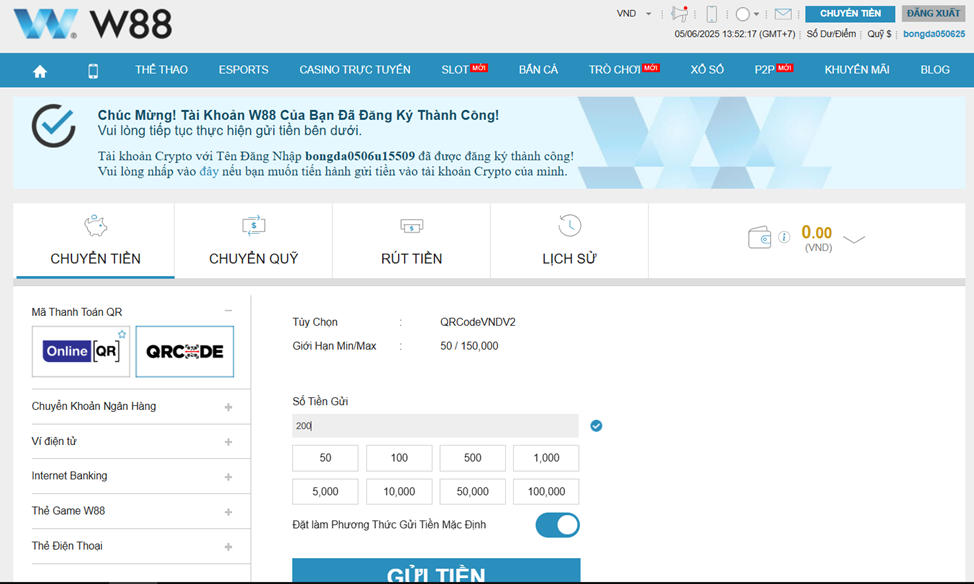Open the XỔ SỐ menu
974x584 pixels.
[707, 70]
